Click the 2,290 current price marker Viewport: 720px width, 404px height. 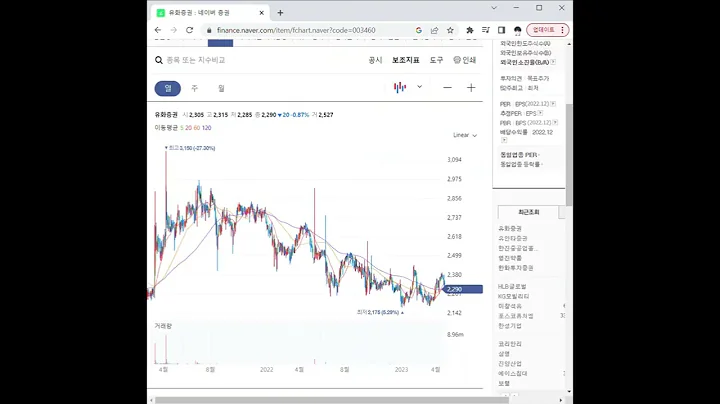[x=463, y=289]
